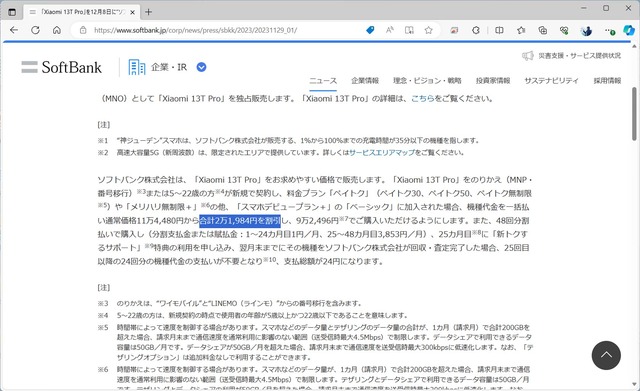Open the browser home page
The width and height of the screenshot is (640, 391).
[57, 30]
